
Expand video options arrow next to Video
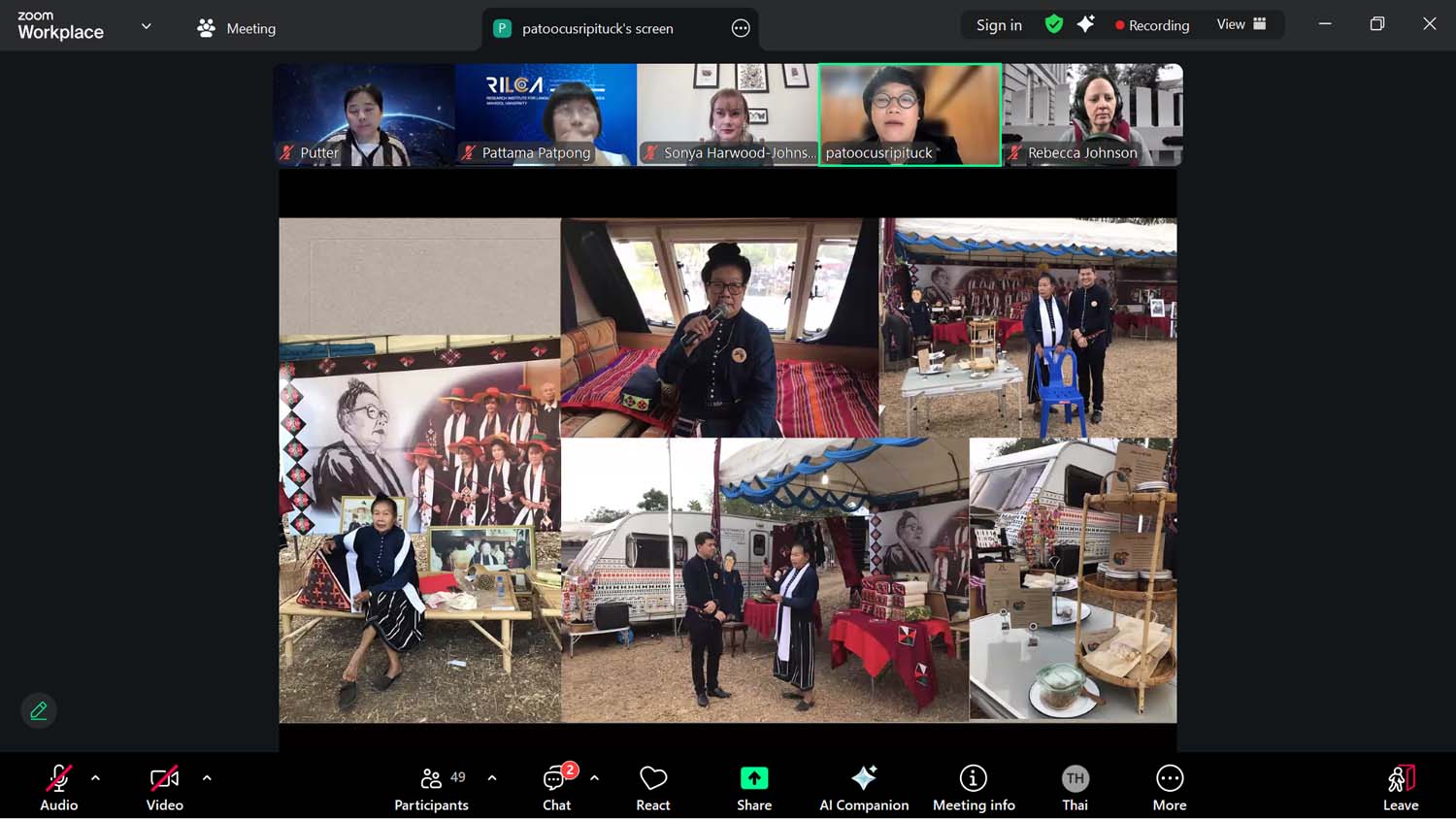[207, 777]
